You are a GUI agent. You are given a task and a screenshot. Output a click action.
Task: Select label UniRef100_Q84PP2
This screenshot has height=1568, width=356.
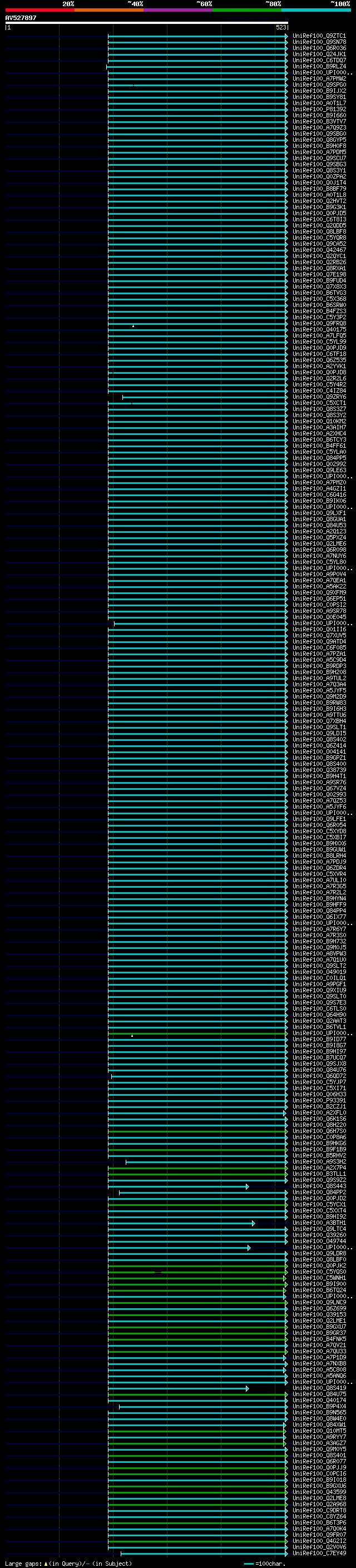[x=319, y=1193]
